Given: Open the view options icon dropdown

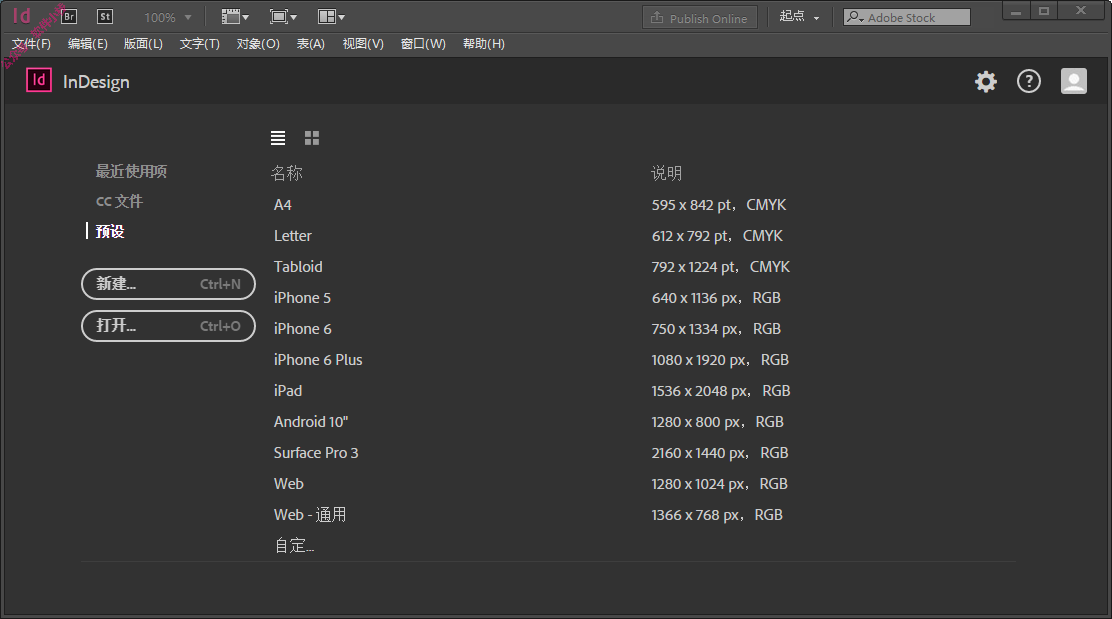Looking at the screenshot, I should point(235,16).
